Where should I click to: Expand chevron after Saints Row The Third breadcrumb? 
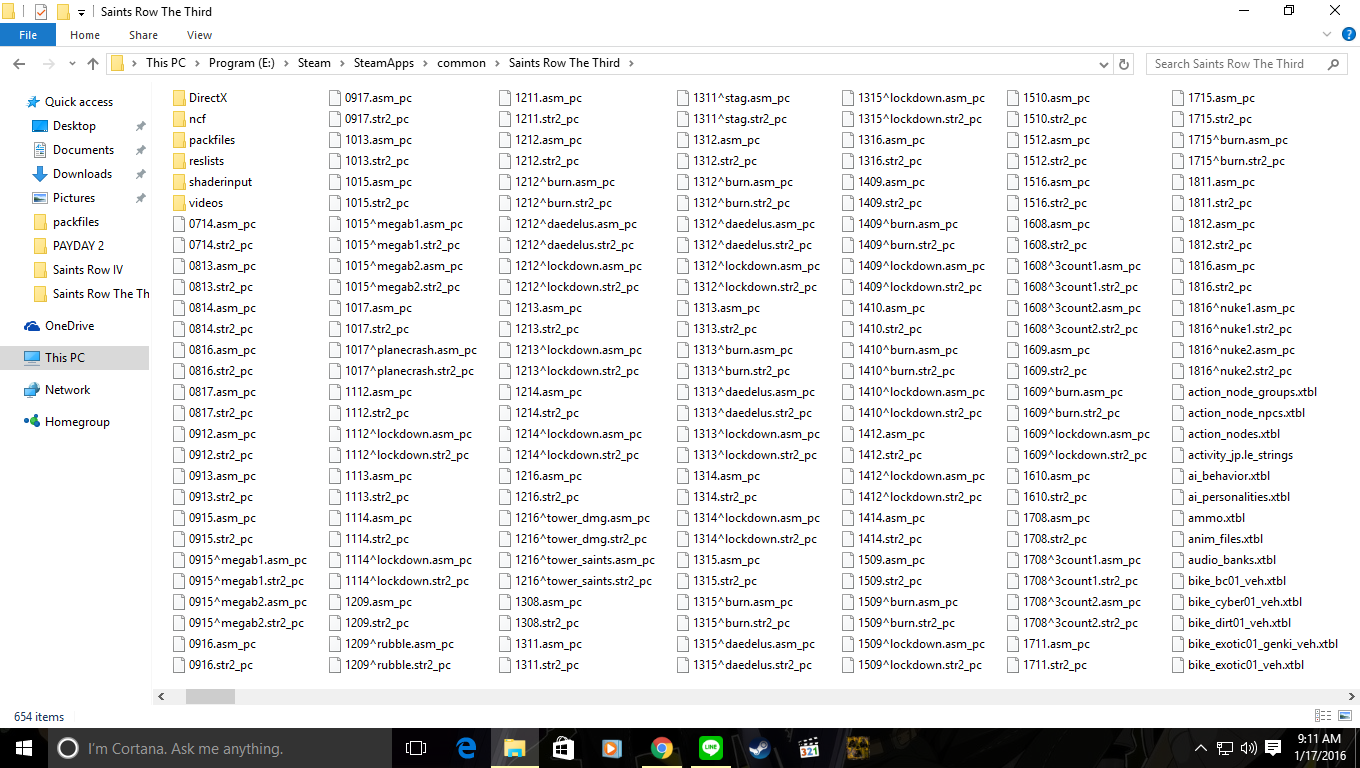click(631, 63)
